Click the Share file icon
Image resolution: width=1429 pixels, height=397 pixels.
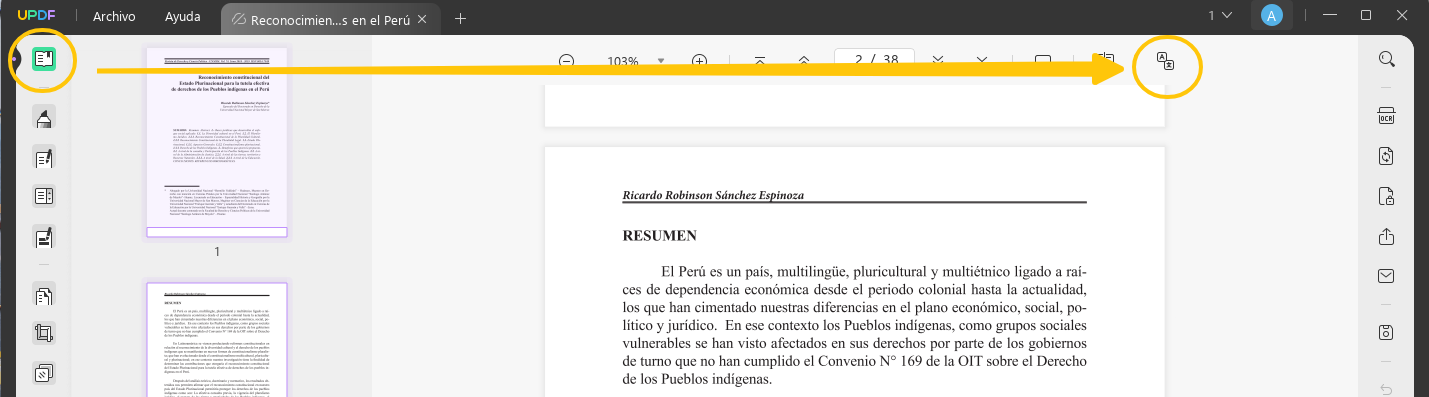(1386, 237)
